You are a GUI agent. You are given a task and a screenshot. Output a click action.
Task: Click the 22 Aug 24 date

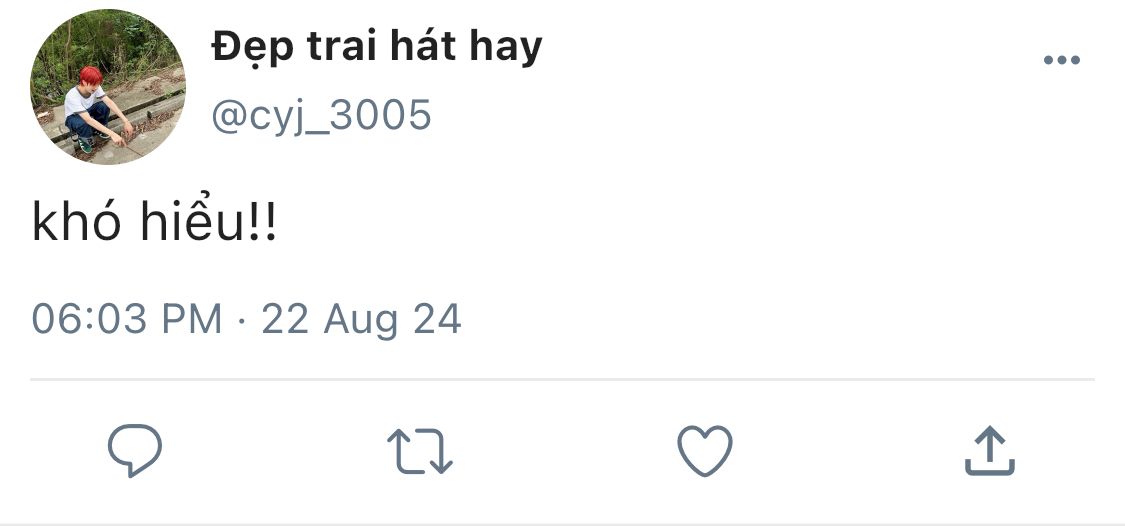coord(361,320)
